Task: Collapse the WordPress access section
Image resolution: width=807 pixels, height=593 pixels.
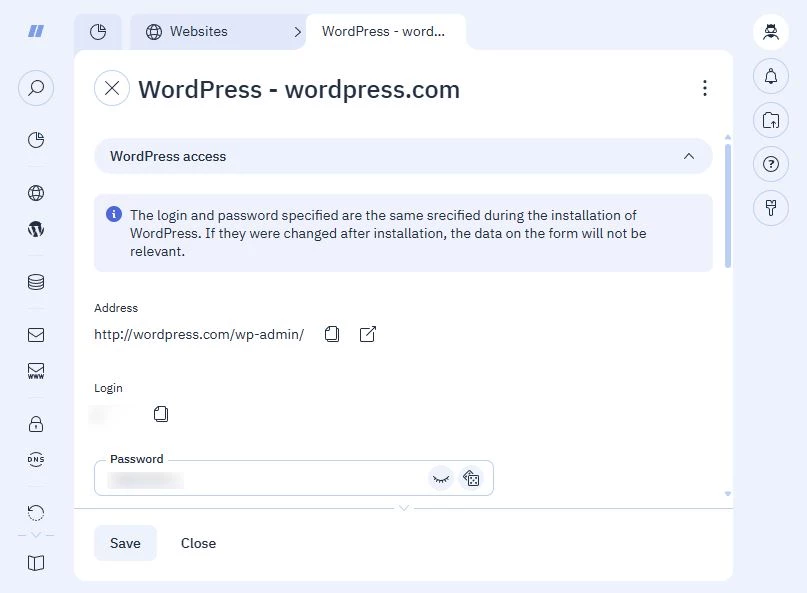Action: [689, 156]
